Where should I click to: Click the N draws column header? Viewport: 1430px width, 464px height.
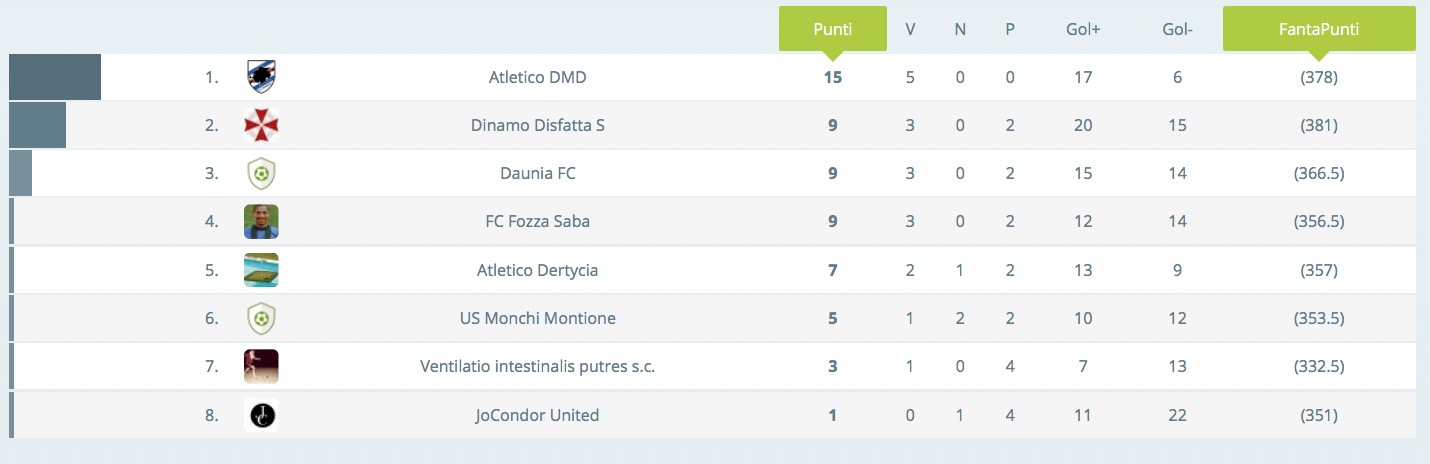(960, 29)
